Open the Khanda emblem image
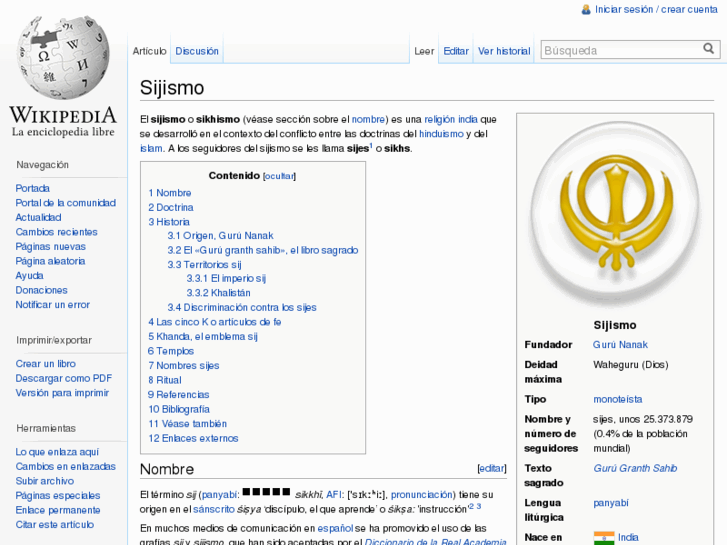 [615, 214]
